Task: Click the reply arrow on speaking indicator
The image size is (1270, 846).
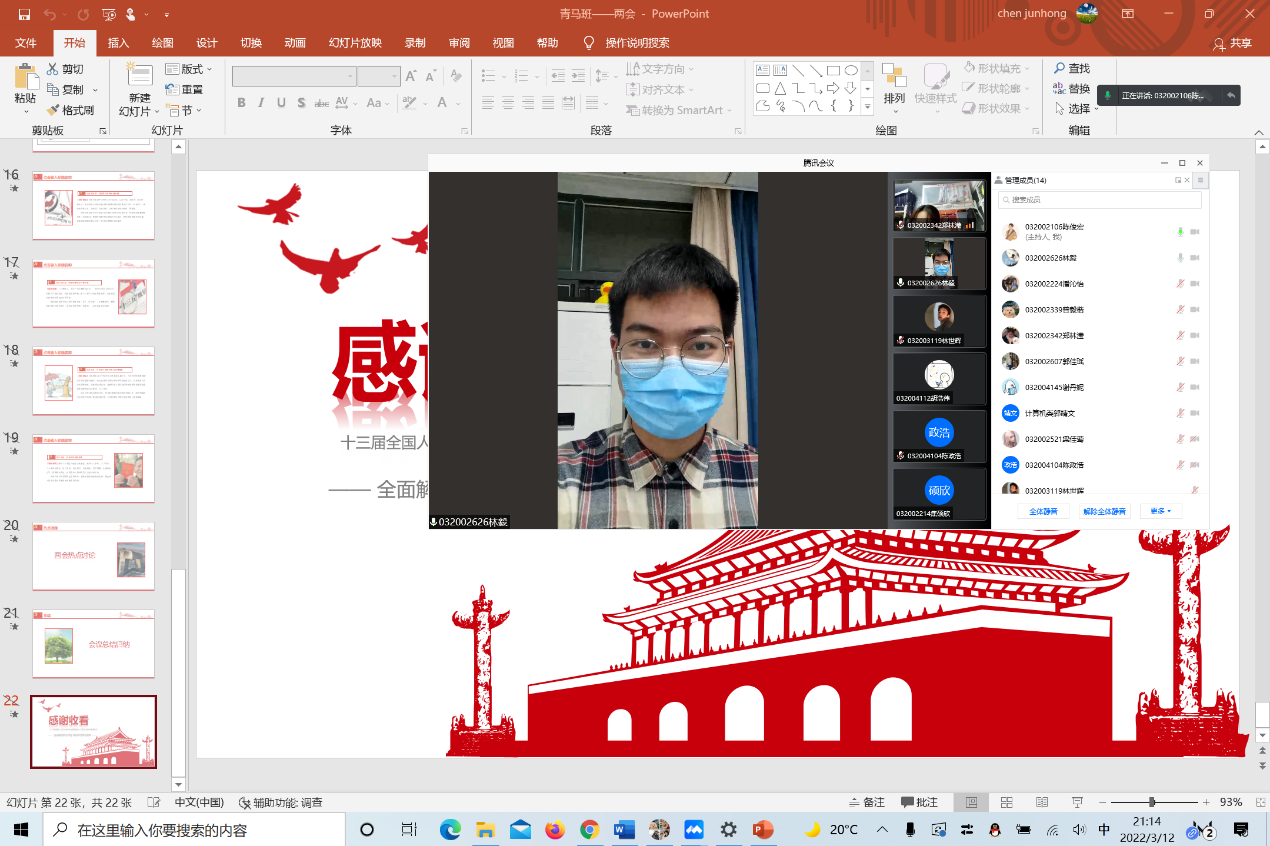Action: 1230,95
